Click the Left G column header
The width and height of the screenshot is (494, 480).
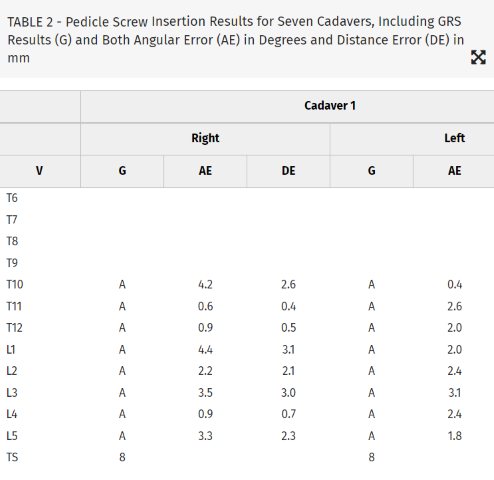(x=371, y=171)
